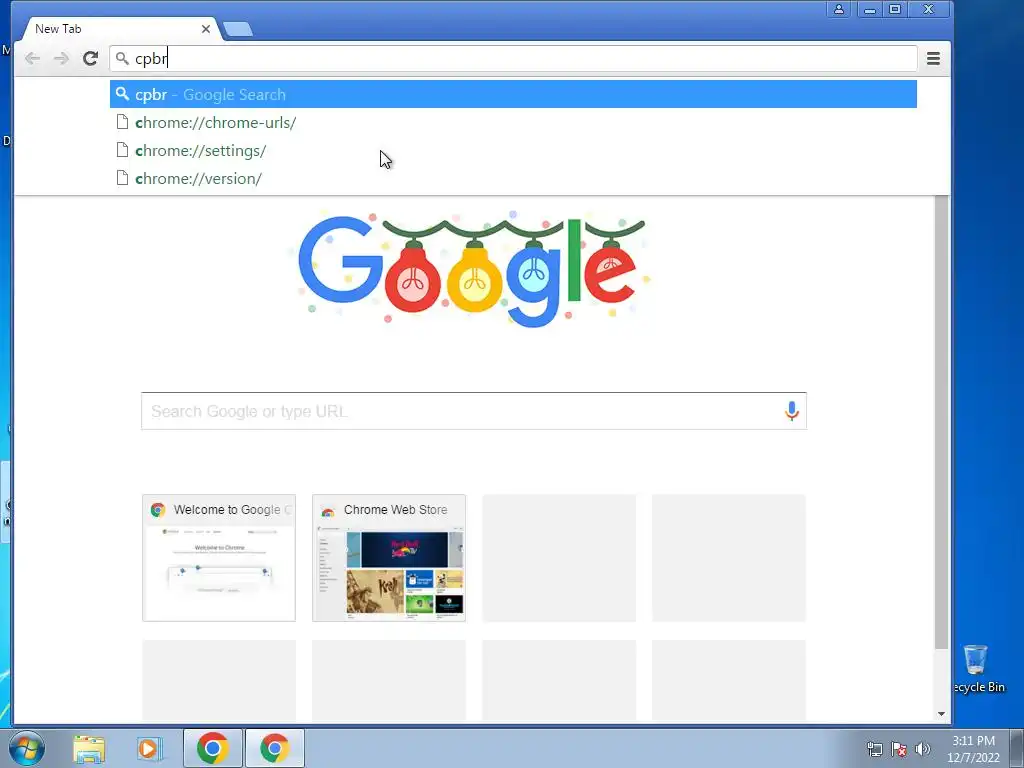Click the page's vertical scrollbar
The width and height of the screenshot is (1024, 768).
point(941,421)
